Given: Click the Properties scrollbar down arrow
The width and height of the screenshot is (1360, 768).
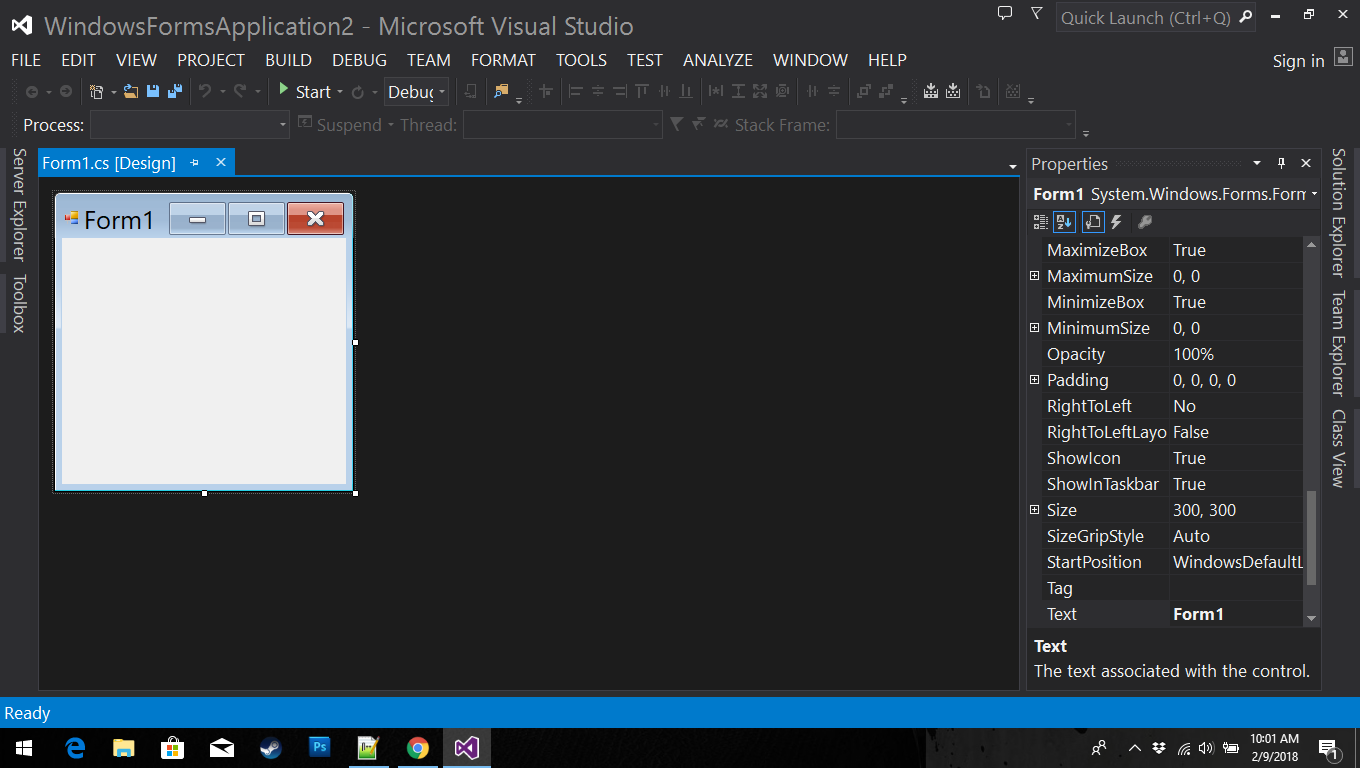Looking at the screenshot, I should (x=1312, y=619).
